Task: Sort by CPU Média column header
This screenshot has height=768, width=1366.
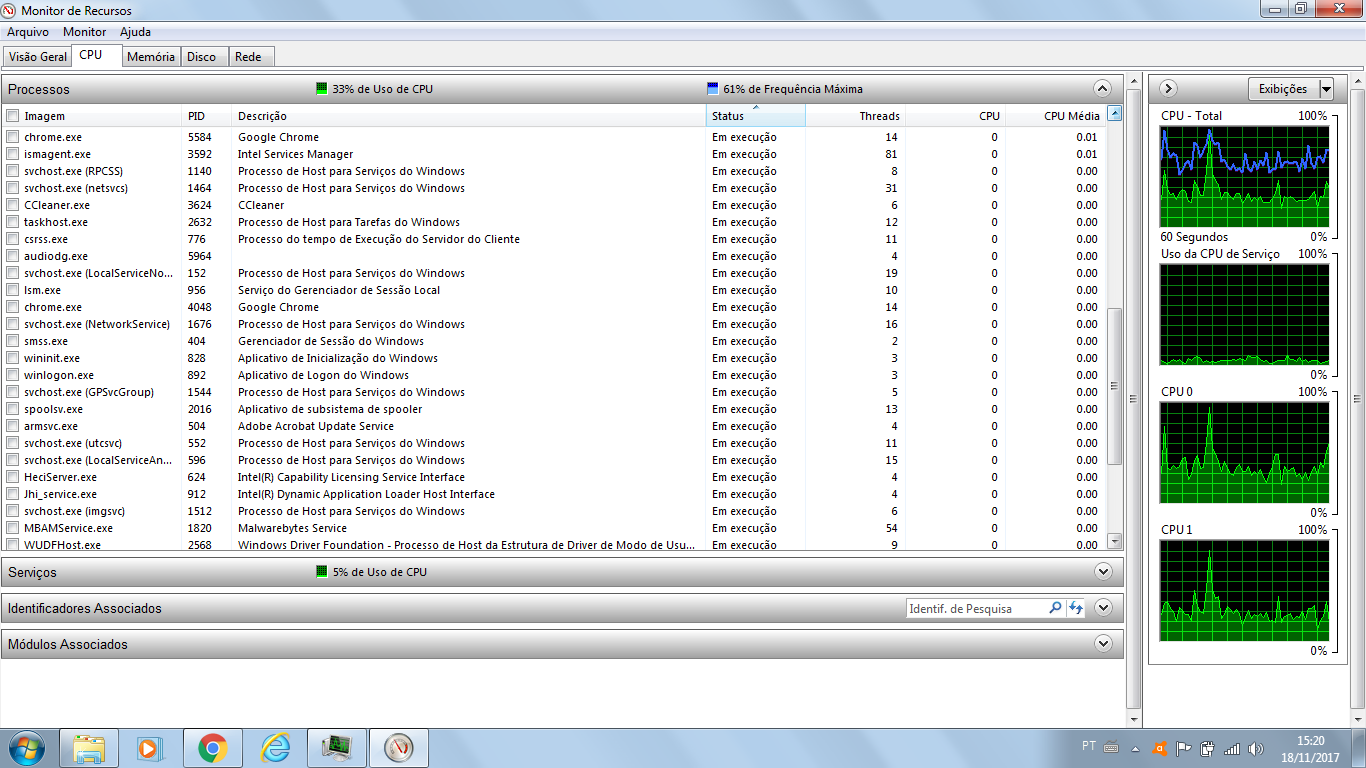Action: pos(1055,116)
